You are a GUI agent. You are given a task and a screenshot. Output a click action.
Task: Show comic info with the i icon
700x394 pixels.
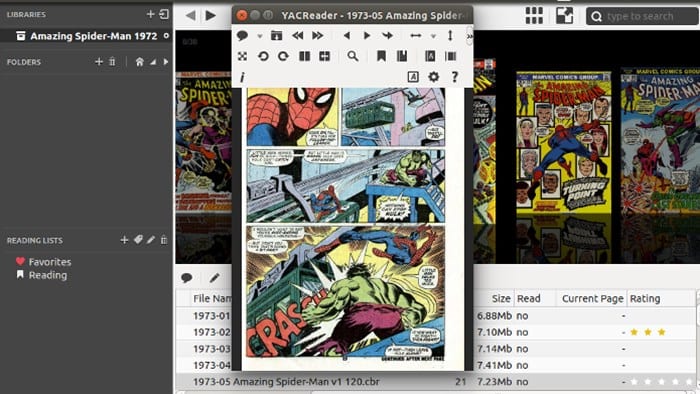[242, 77]
